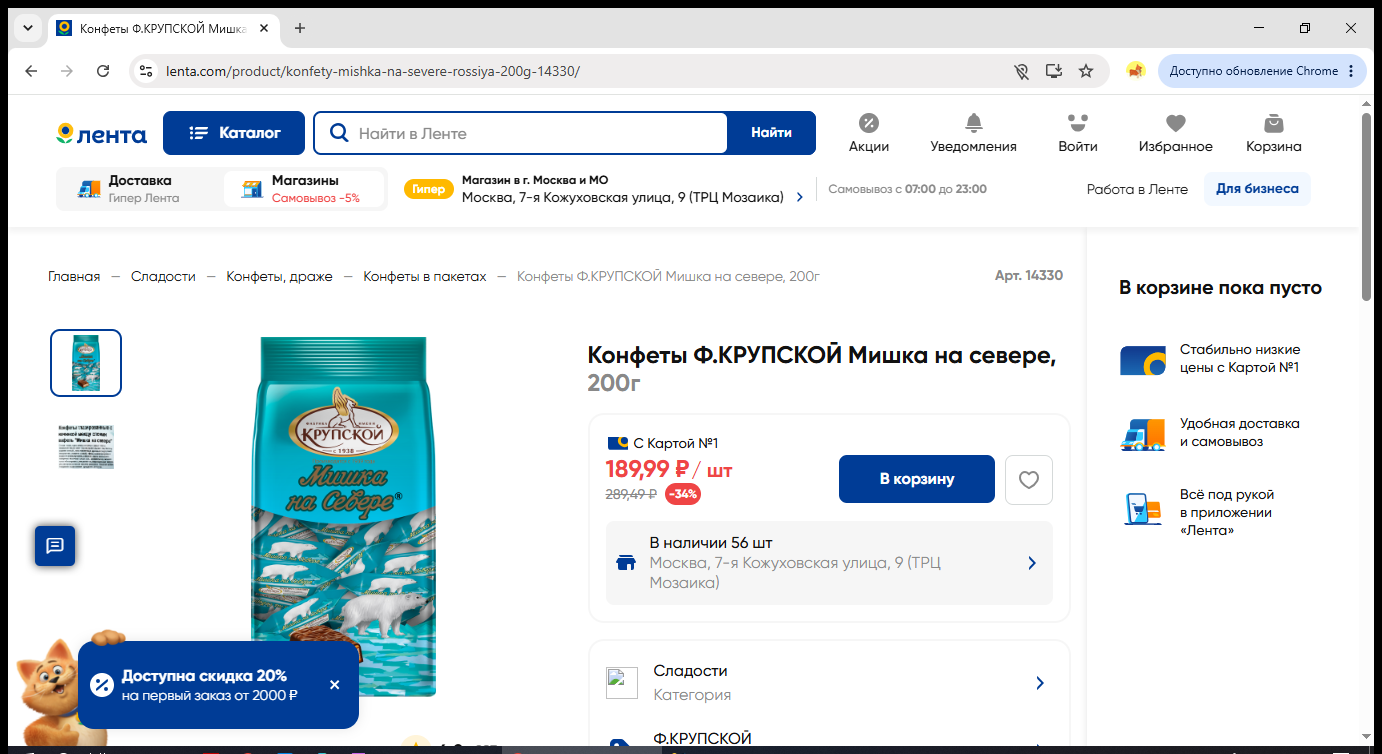The width and height of the screenshot is (1382, 754).
Task: Open Chrome's tab search dropdown
Action: pyautogui.click(x=27, y=28)
